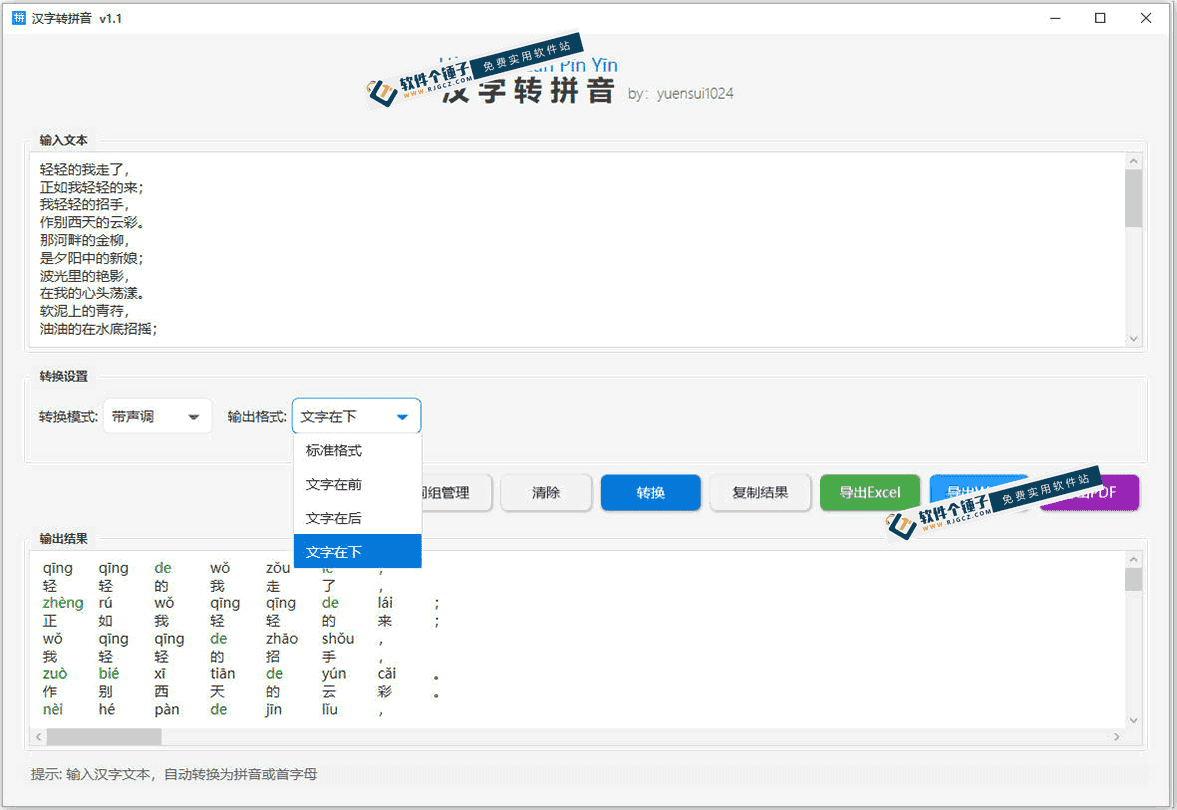The width and height of the screenshot is (1177, 810).
Task: Click 复制结果 to copy results
Action: 760,492
